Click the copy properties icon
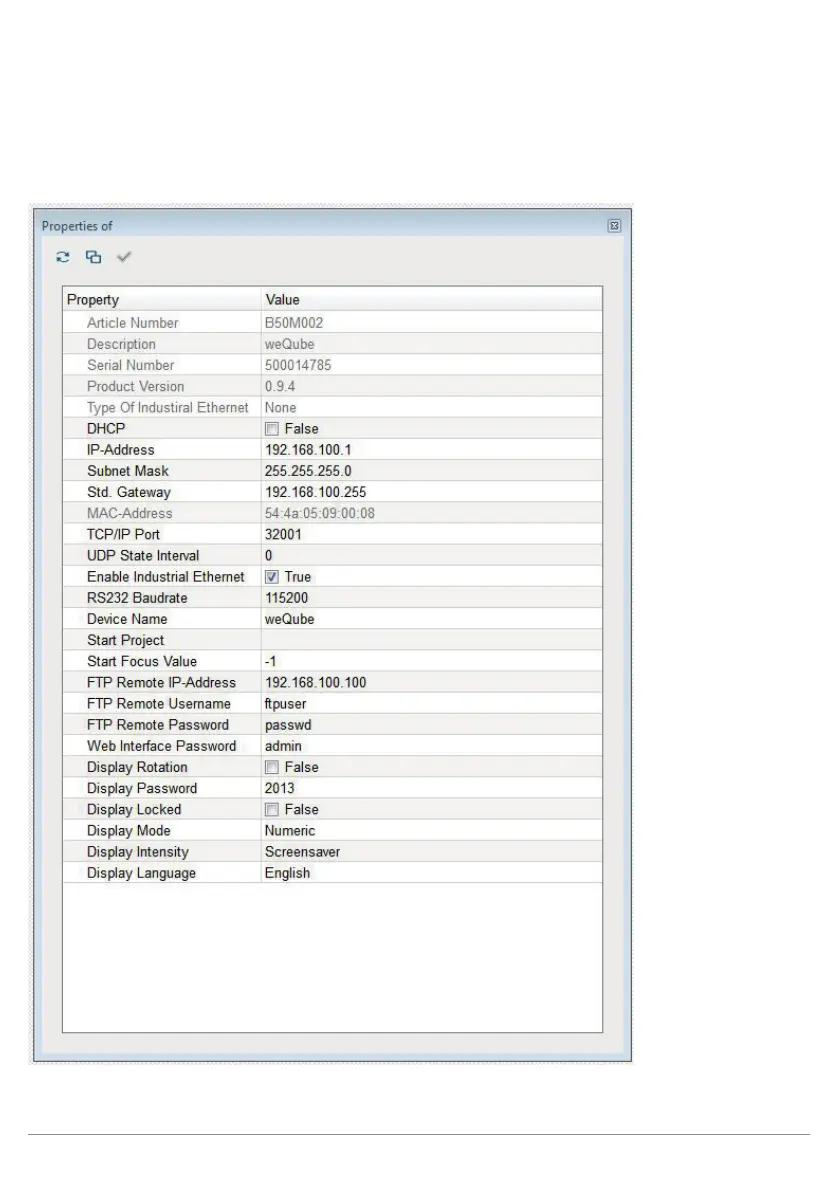Screen dimensions: 839x1191 pos(93,258)
